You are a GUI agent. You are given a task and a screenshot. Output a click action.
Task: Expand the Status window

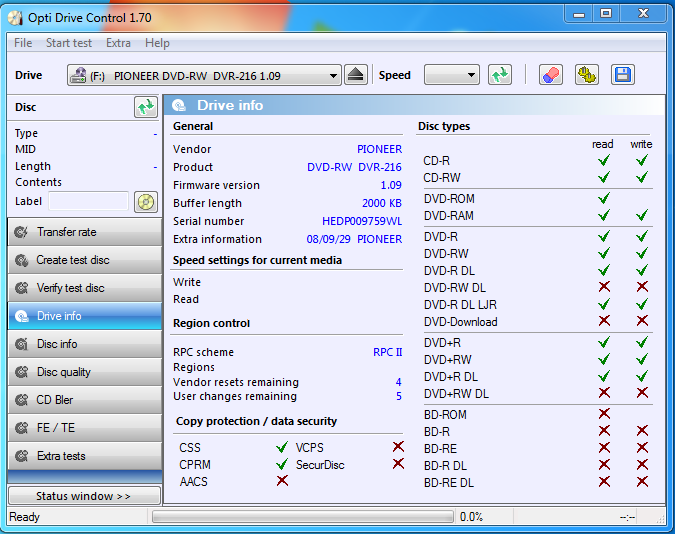pyautogui.click(x=84, y=496)
